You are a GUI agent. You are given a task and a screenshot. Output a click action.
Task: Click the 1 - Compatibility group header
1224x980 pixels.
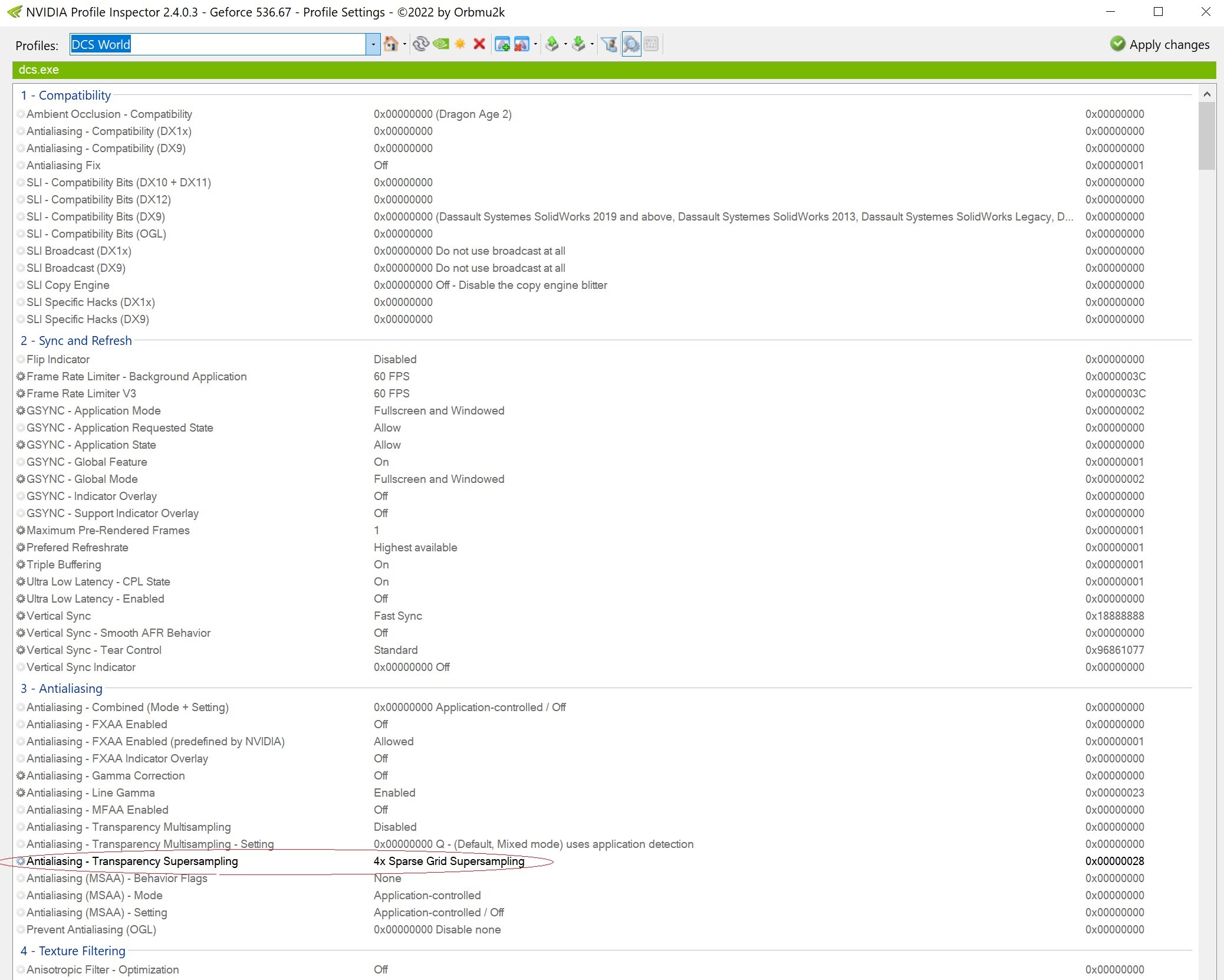[65, 95]
